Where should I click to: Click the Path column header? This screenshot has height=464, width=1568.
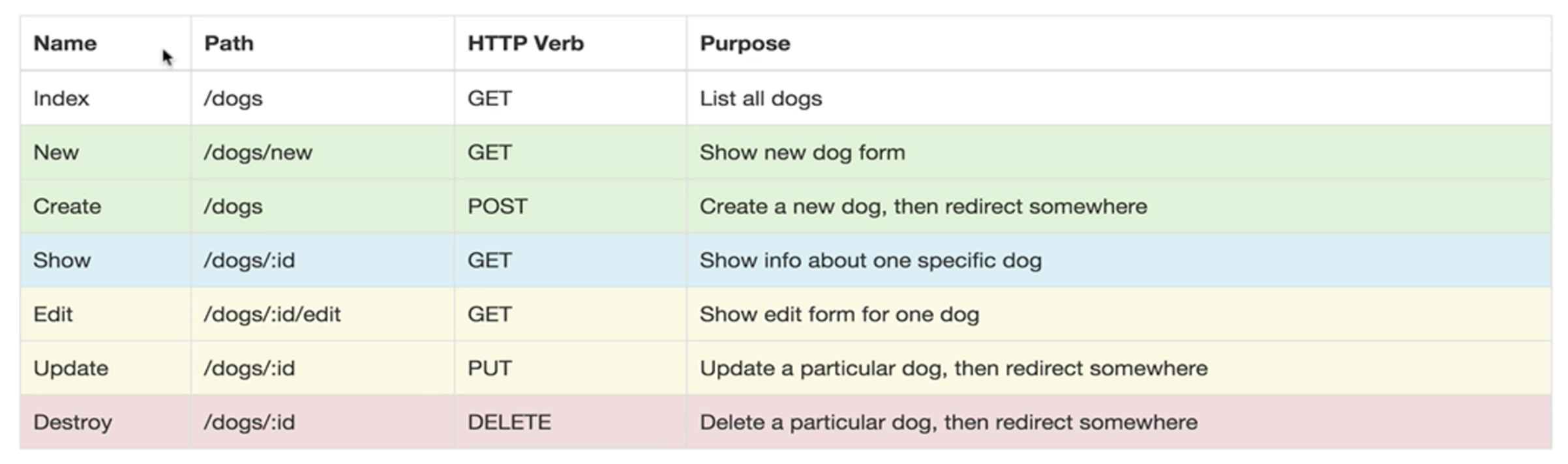[x=229, y=44]
